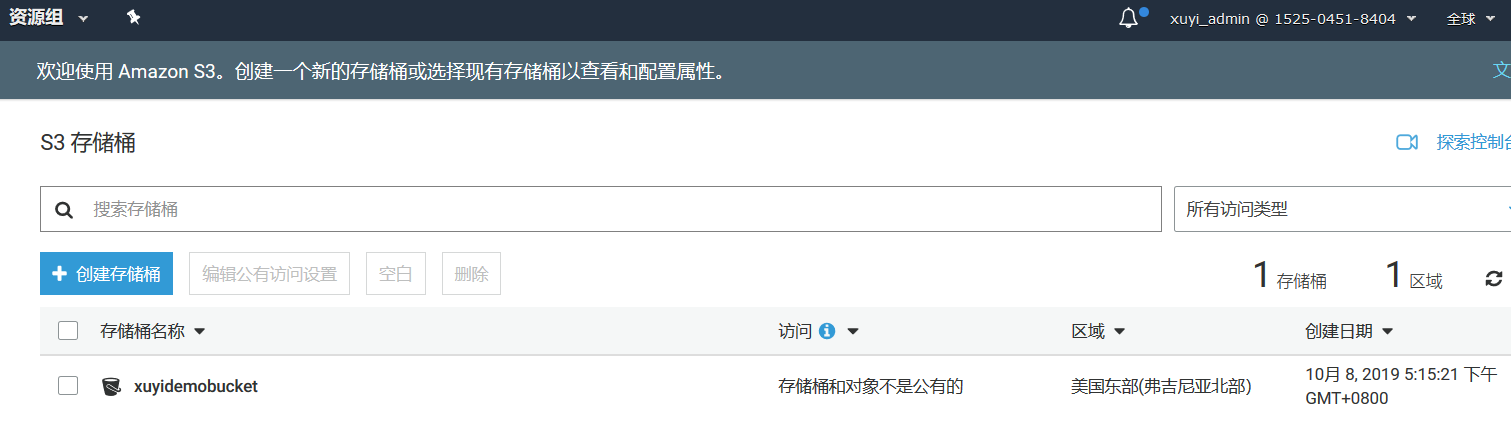
Task: Expand the 资源组 menu
Action: click(48, 18)
